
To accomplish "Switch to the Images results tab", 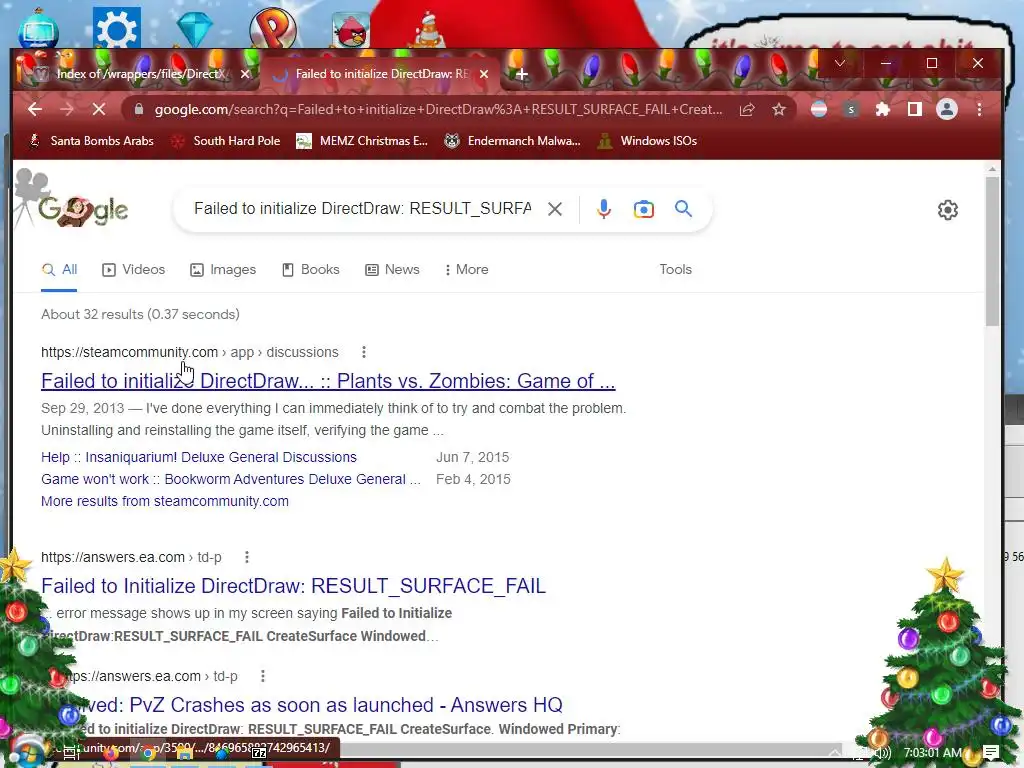I will click(x=223, y=270).
